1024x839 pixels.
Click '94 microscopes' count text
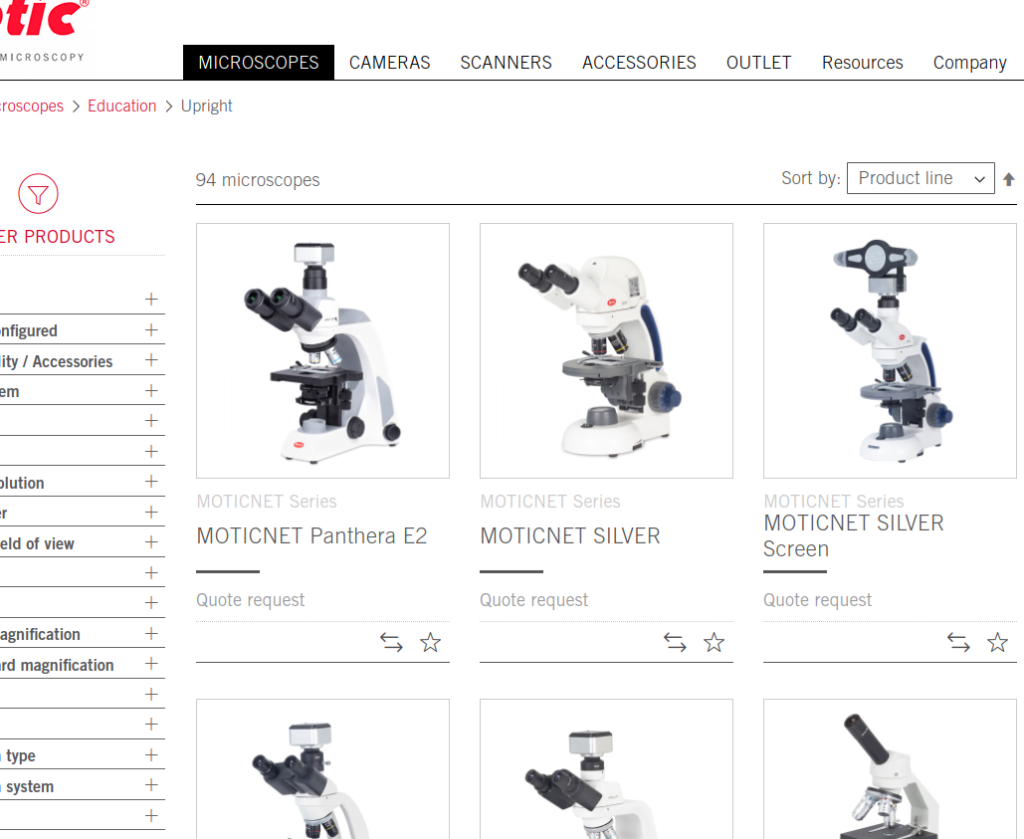258,180
